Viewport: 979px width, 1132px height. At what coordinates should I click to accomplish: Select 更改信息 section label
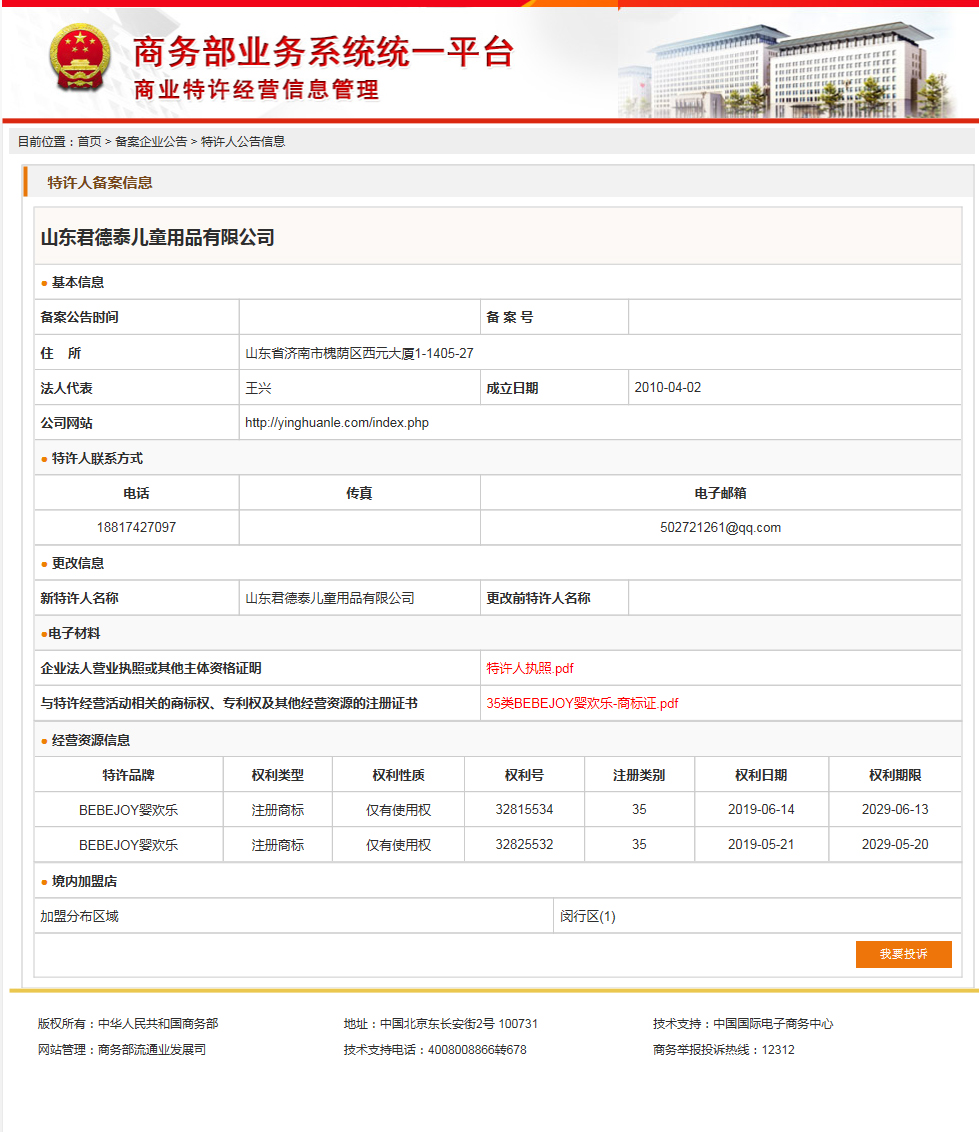click(78, 563)
